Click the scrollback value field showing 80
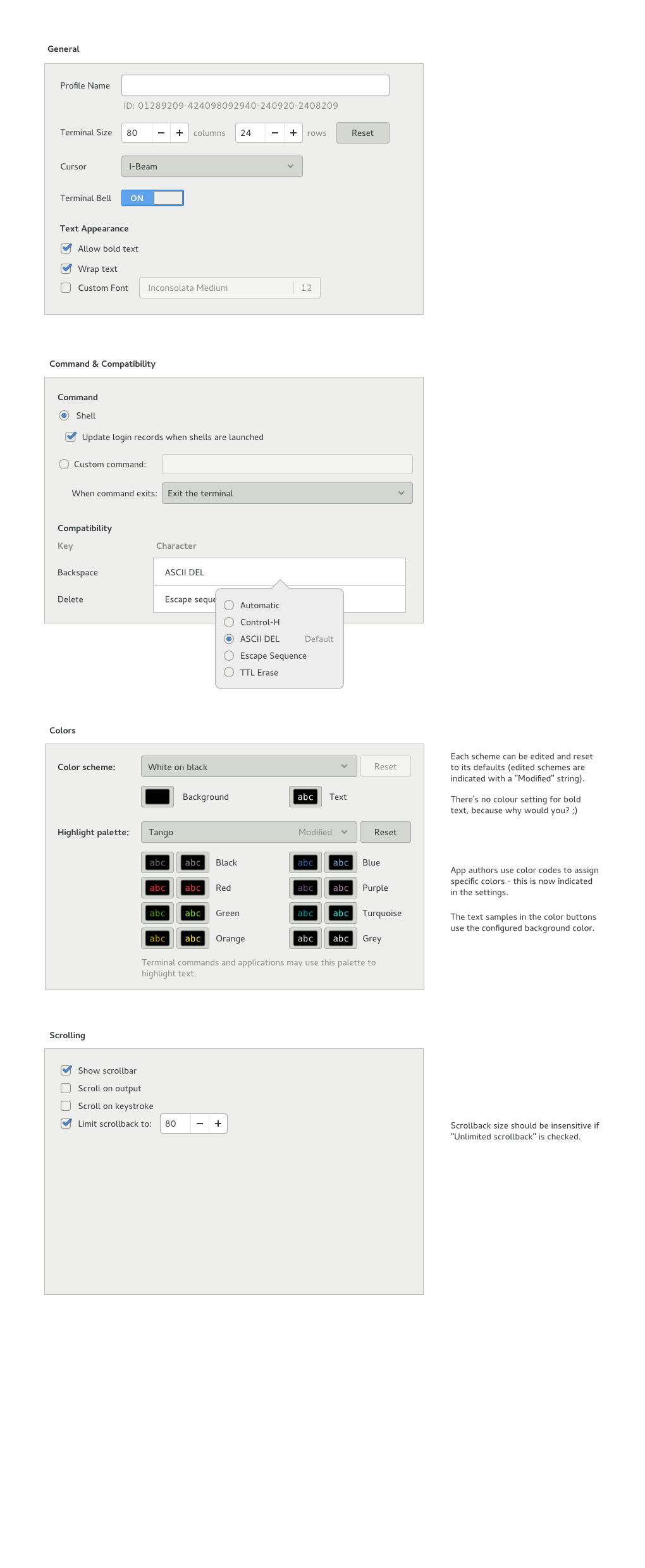The width and height of the screenshot is (645, 1568). [176, 1124]
